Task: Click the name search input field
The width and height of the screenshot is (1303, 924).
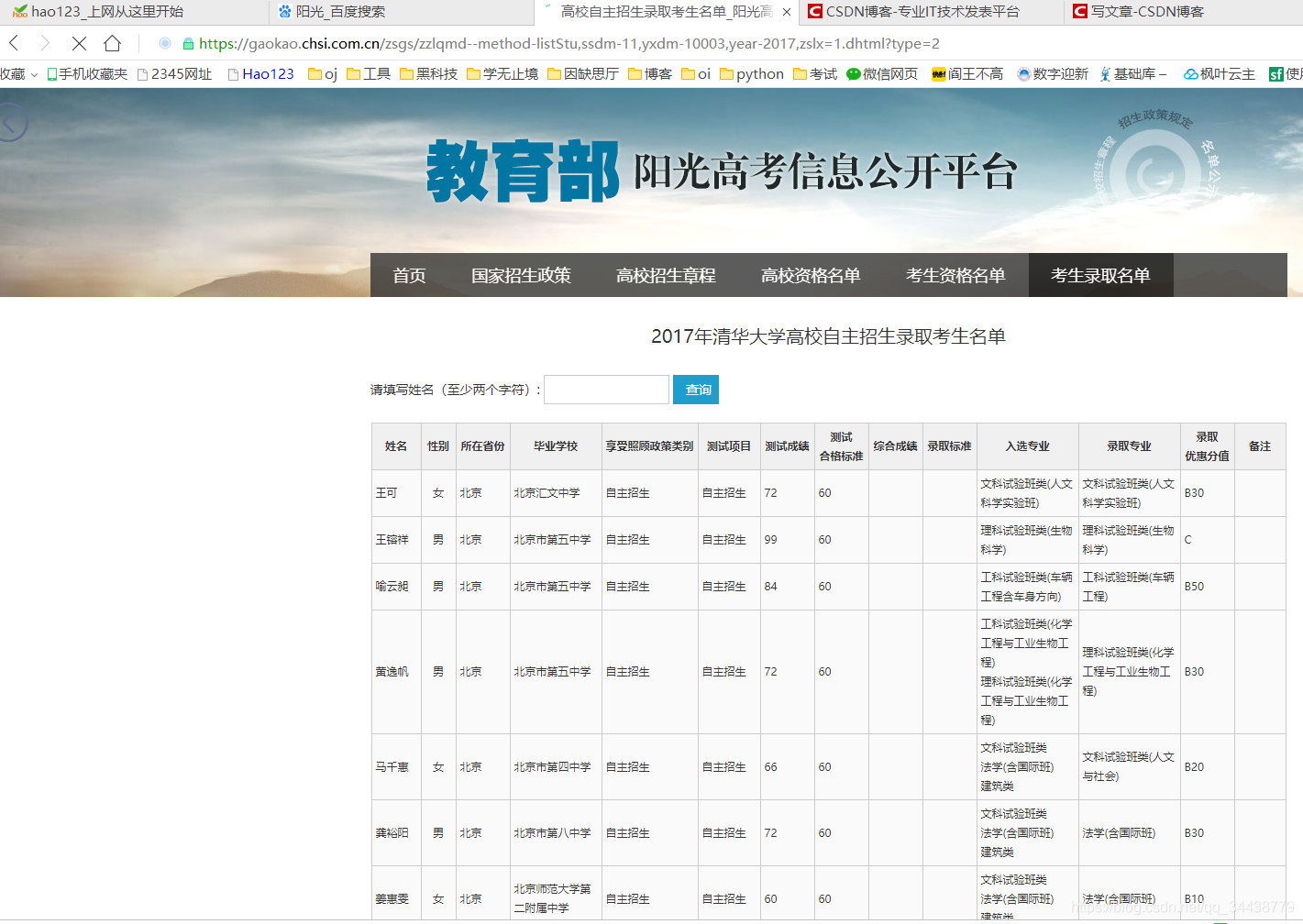Action: (x=606, y=390)
